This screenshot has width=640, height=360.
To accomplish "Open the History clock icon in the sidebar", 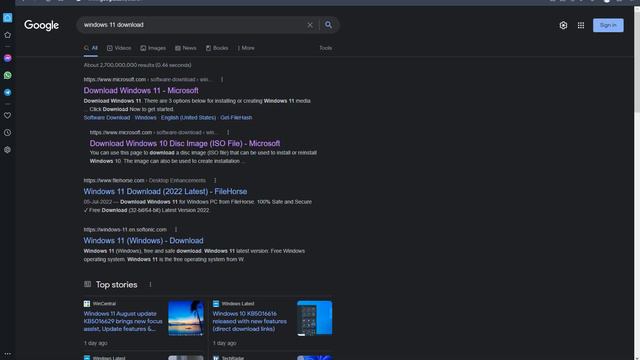I will pos(7,133).
